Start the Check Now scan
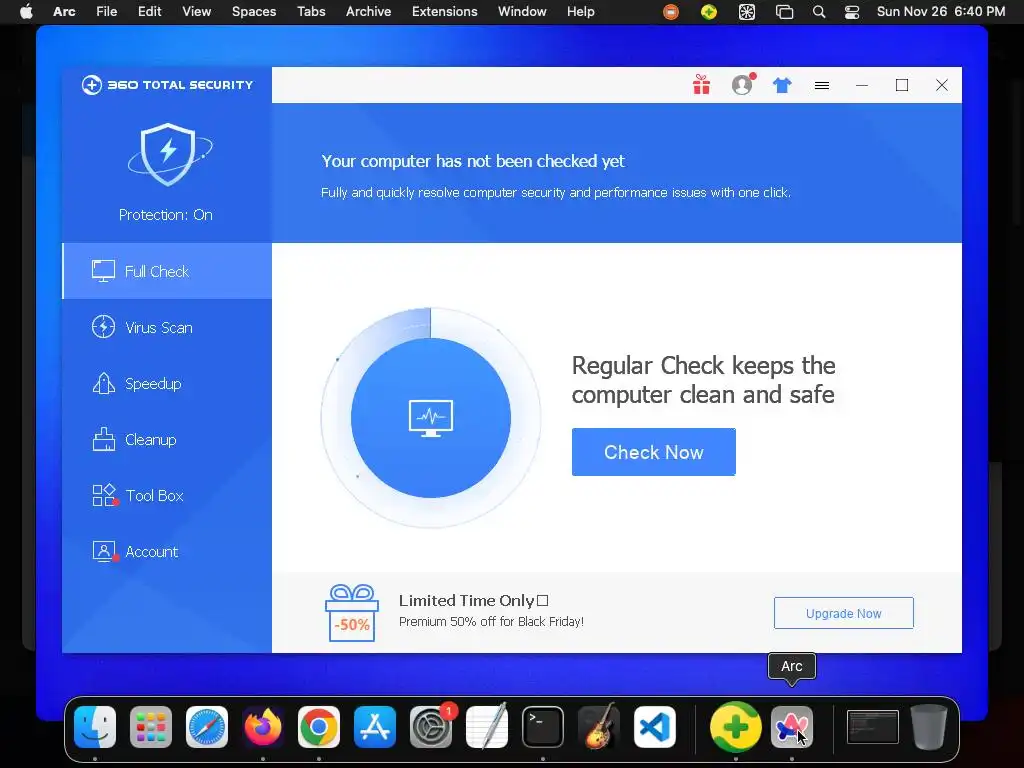Viewport: 1024px width, 768px height. pos(654,452)
